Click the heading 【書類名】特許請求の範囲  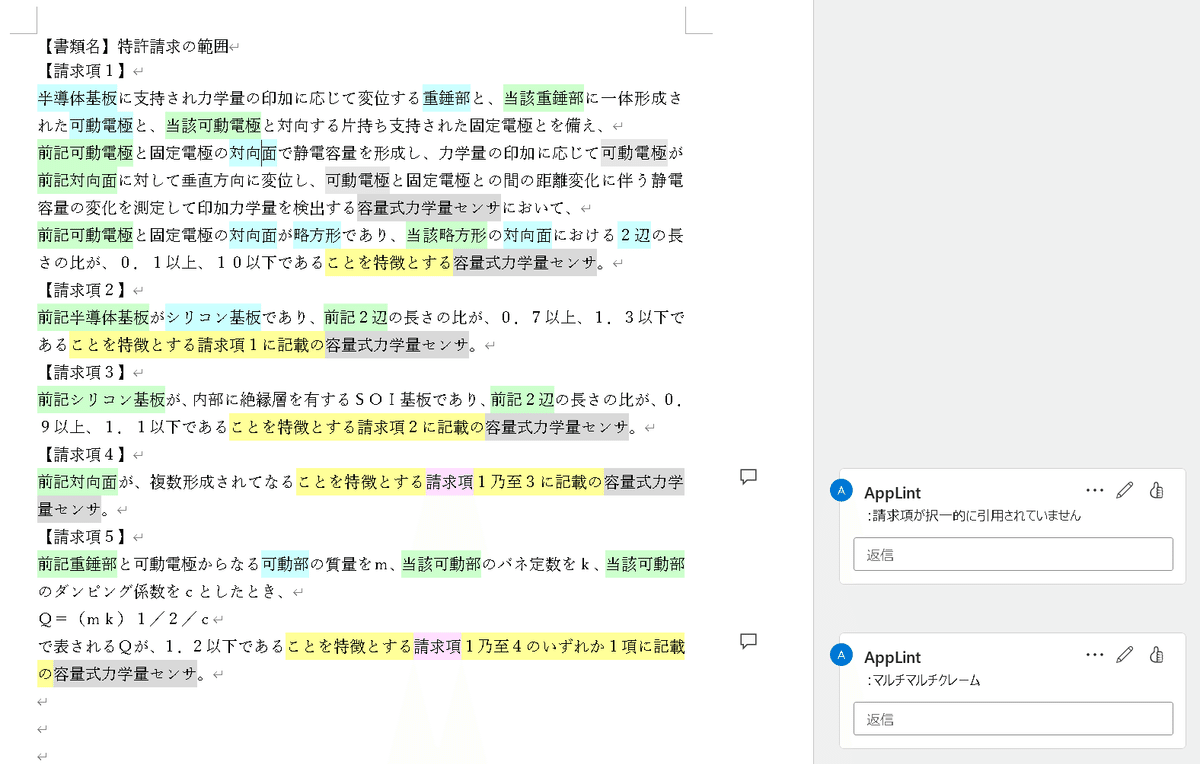coord(133,46)
